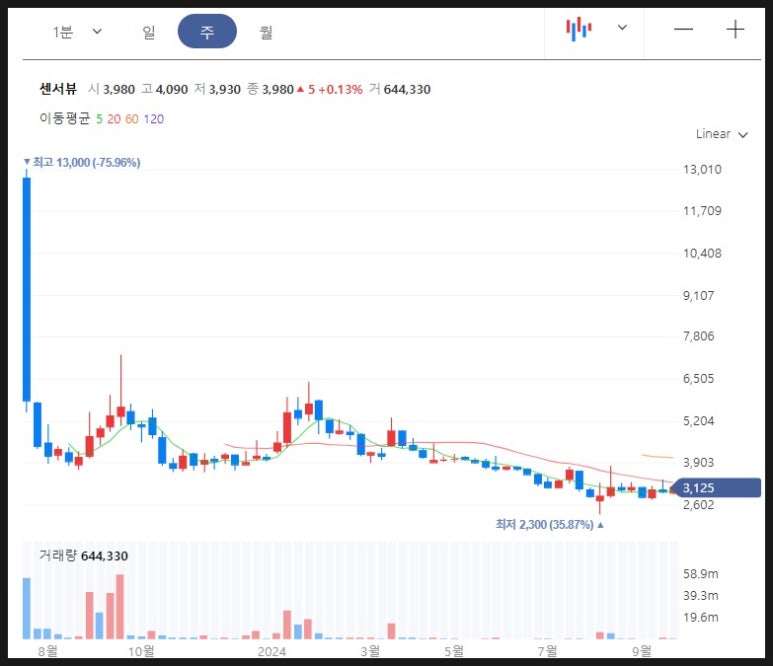773x666 pixels.
Task: Click the 이동평균 moving average label
Action: click(65, 119)
